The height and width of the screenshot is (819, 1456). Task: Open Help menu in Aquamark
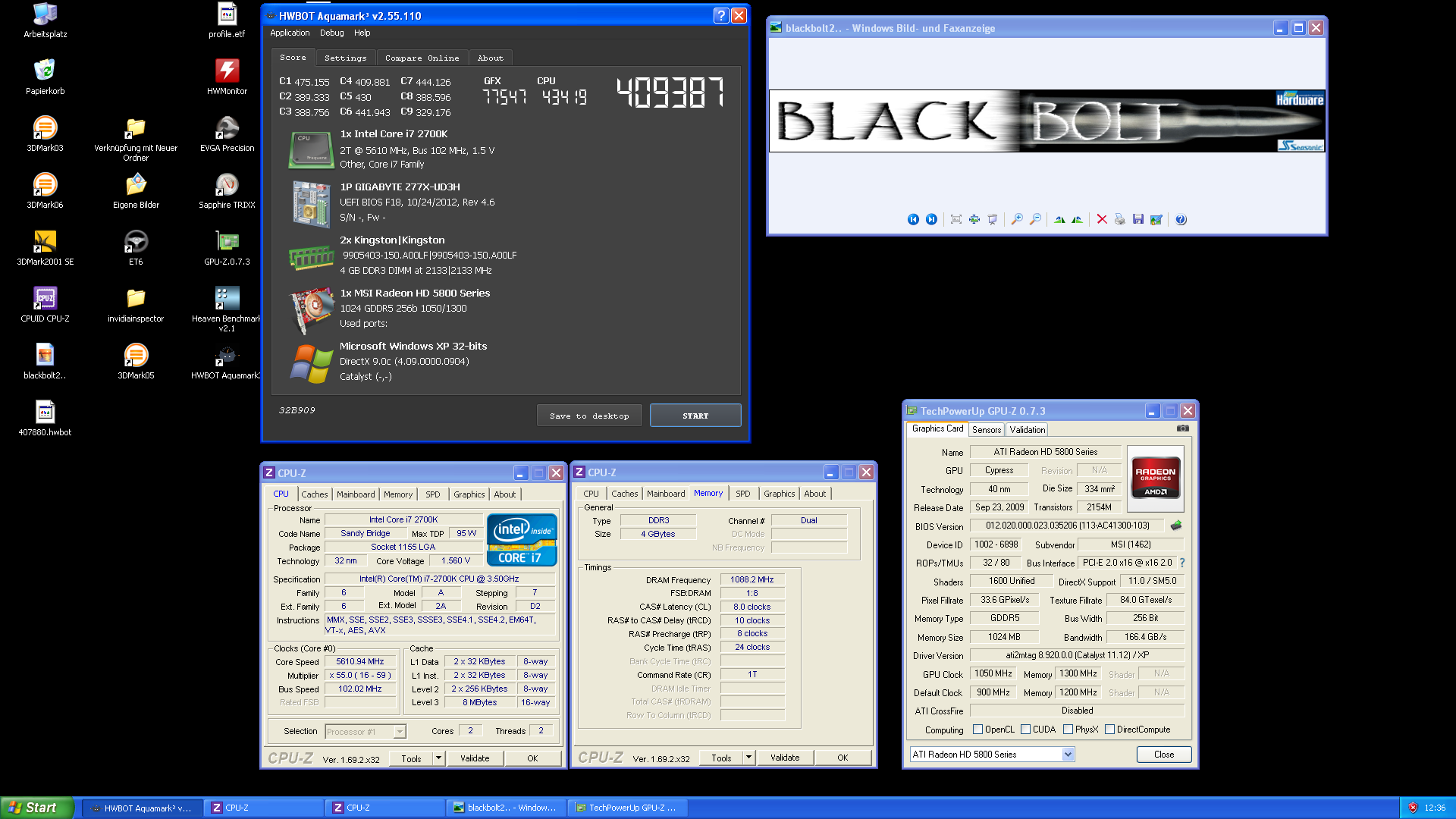click(x=362, y=33)
